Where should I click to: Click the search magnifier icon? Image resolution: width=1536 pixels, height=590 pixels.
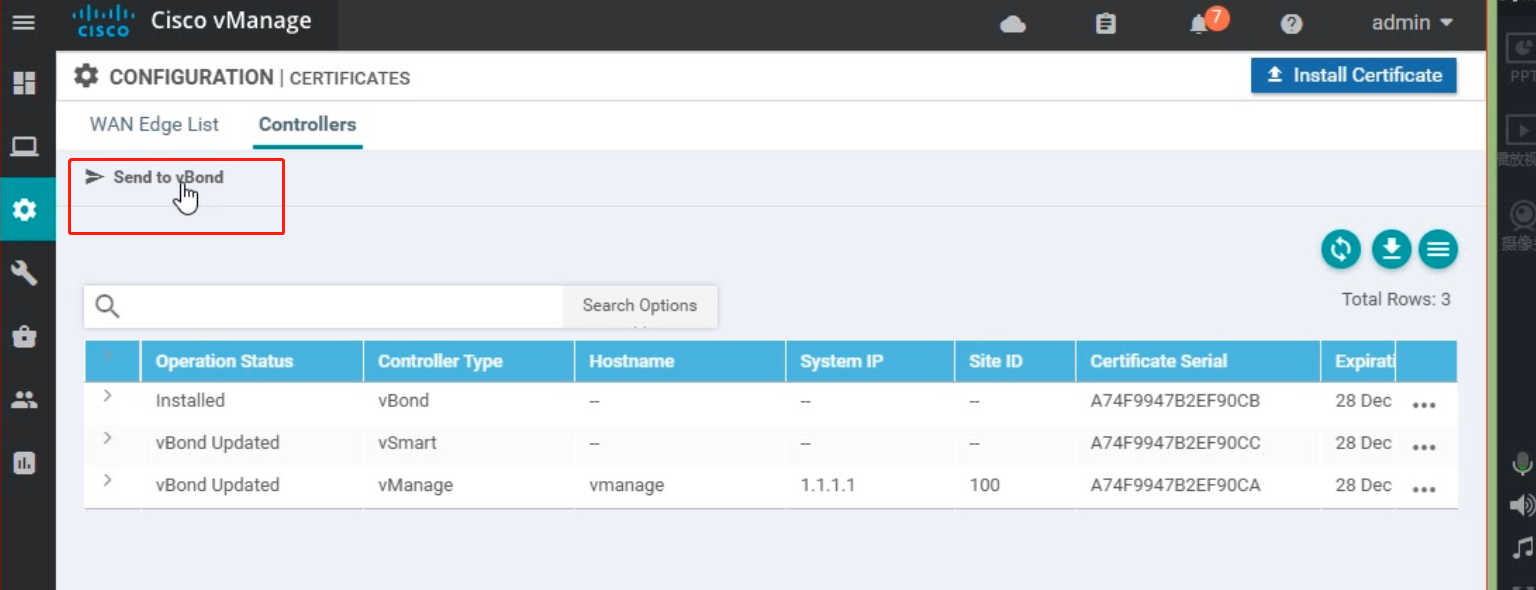pos(108,306)
